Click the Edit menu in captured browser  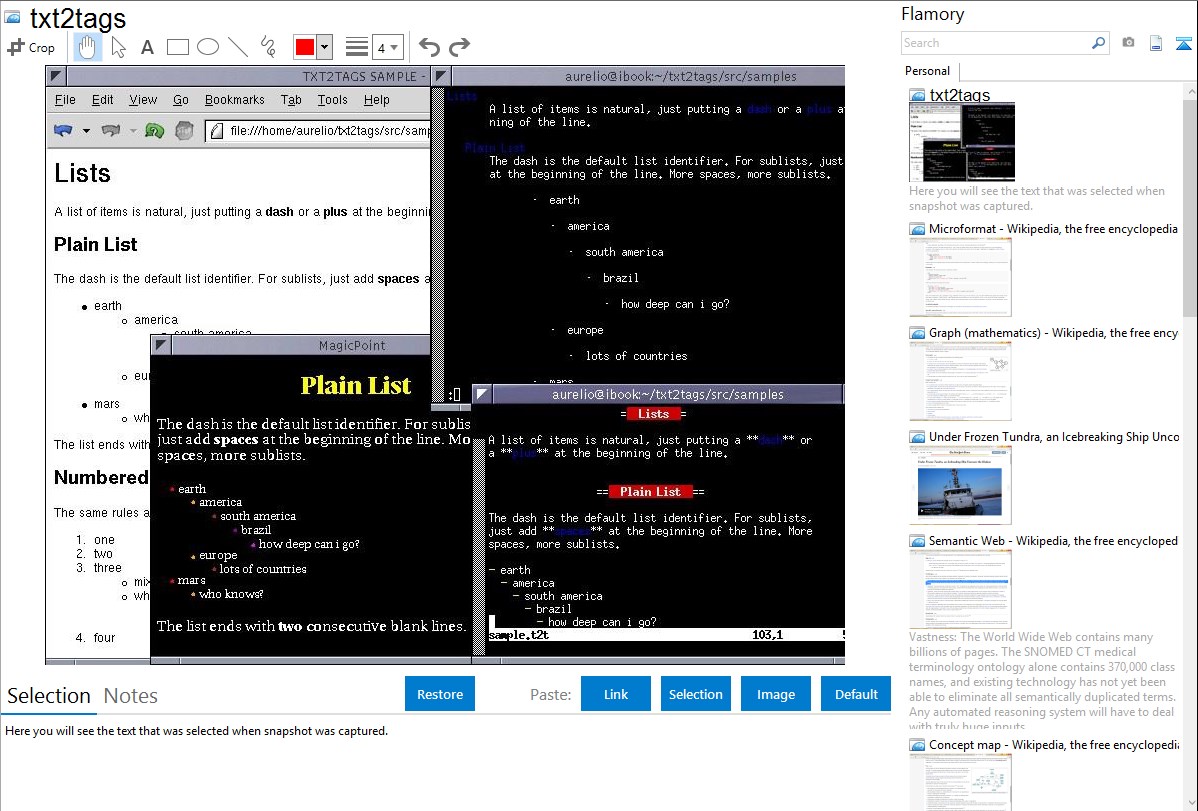point(102,99)
